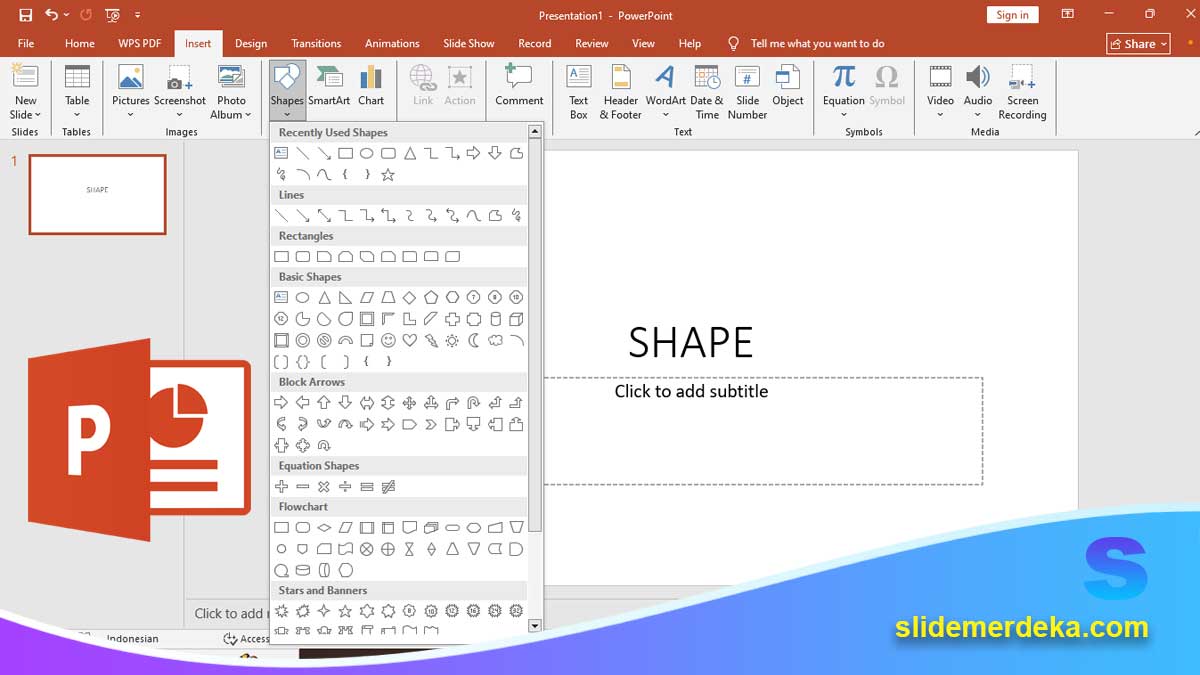Image resolution: width=1200 pixels, height=675 pixels.
Task: Pick the Cube shape in Basic Shapes
Action: point(517,319)
